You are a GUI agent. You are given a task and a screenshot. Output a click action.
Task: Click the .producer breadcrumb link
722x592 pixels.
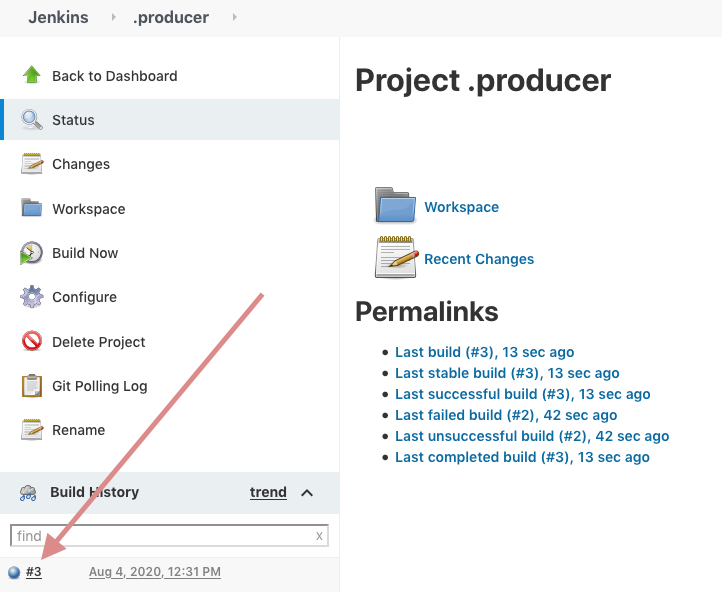pyautogui.click(x=171, y=17)
